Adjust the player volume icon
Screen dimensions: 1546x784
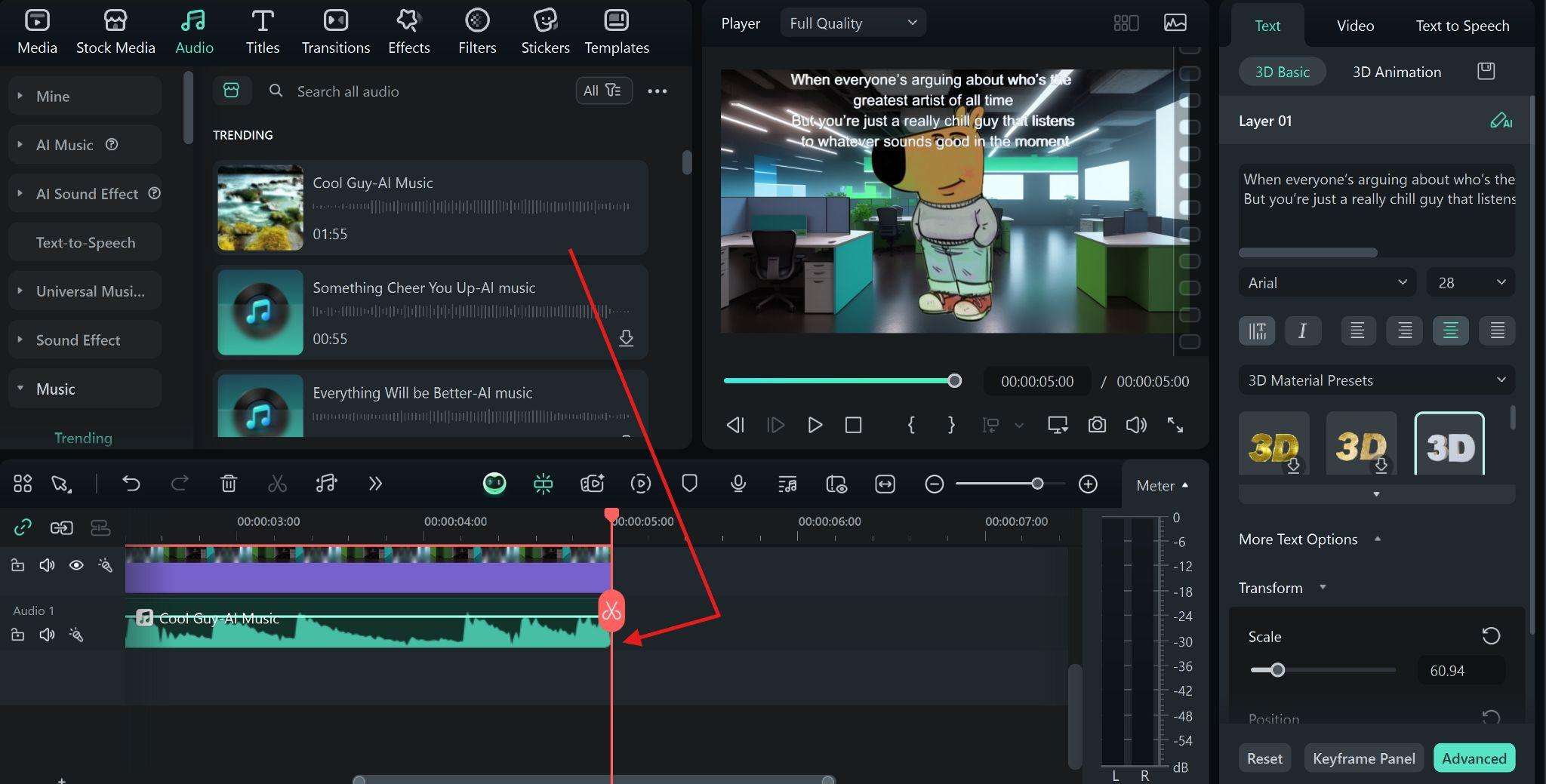pos(1136,425)
